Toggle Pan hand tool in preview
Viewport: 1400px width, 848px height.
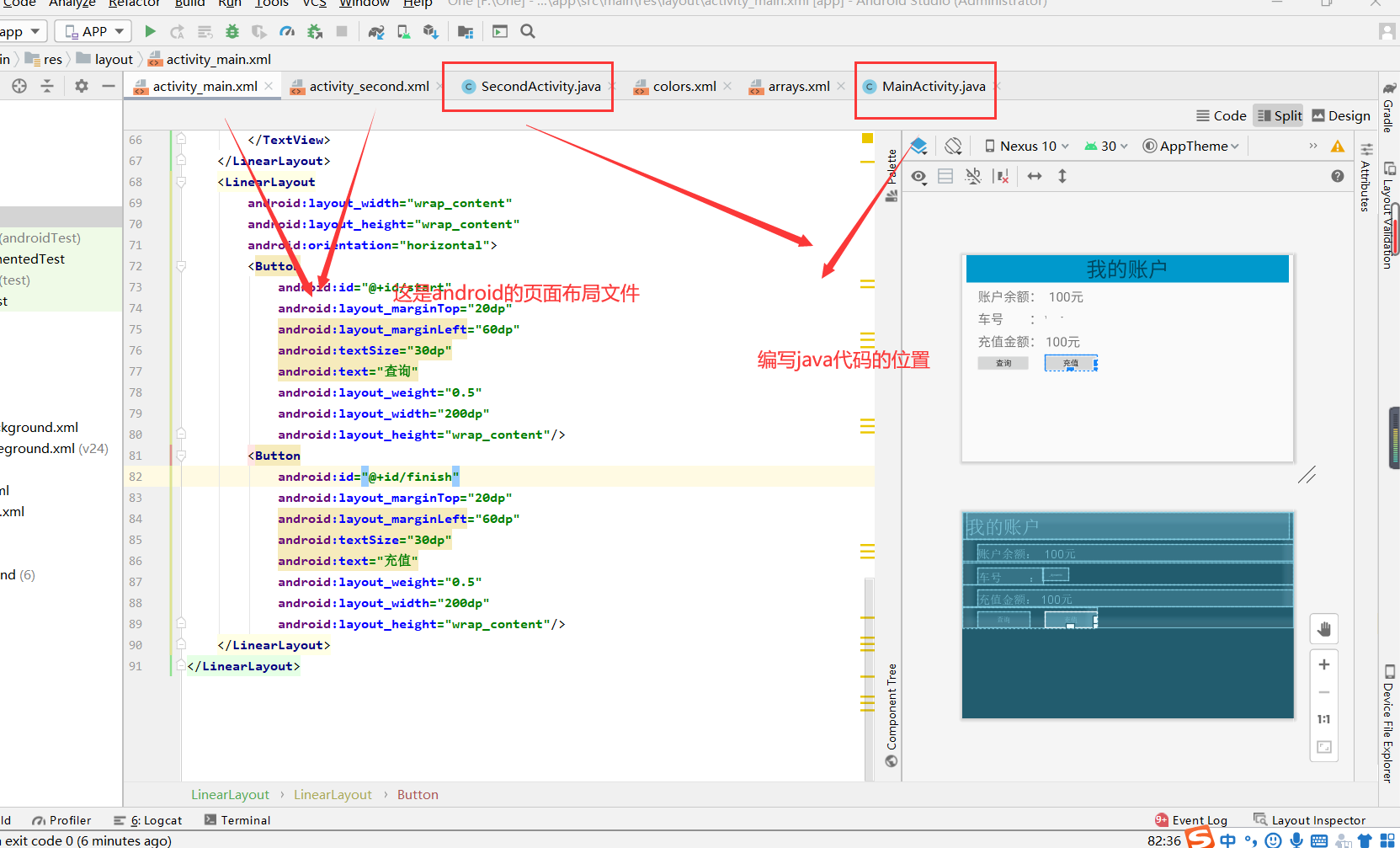tap(1324, 629)
